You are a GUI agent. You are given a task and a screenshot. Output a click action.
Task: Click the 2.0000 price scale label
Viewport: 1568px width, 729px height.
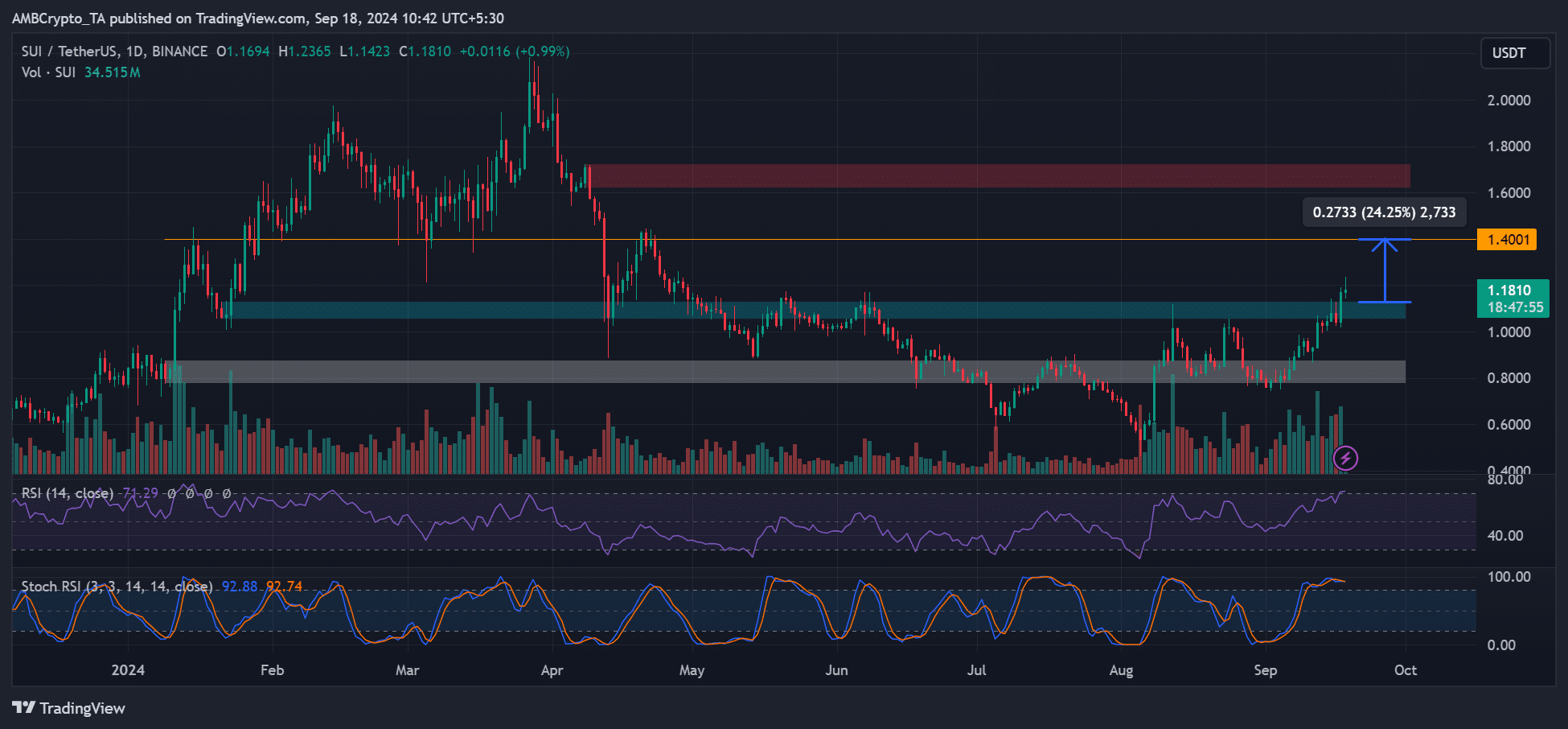[x=1508, y=101]
